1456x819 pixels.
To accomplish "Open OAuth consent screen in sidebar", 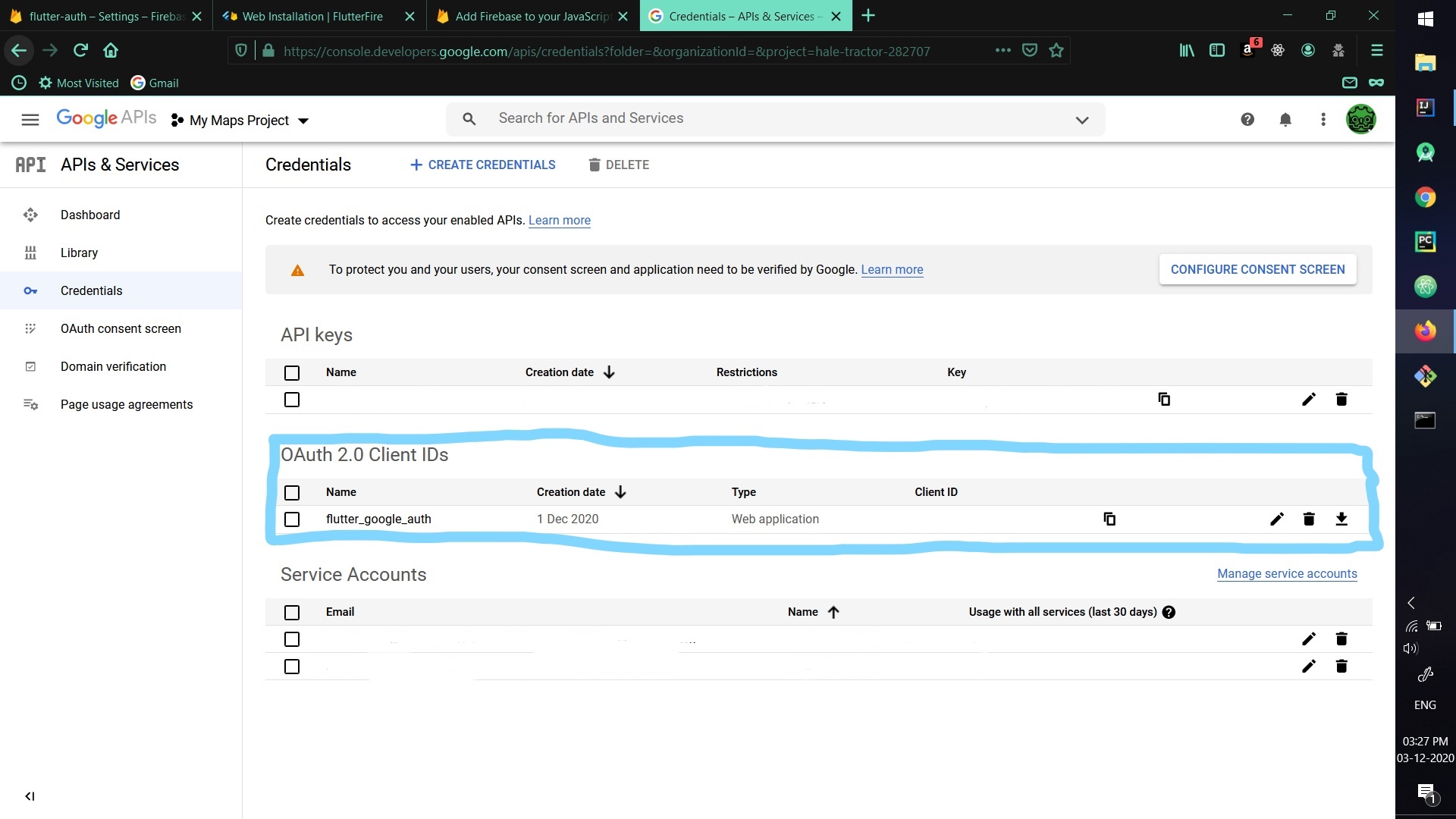I will [x=121, y=328].
